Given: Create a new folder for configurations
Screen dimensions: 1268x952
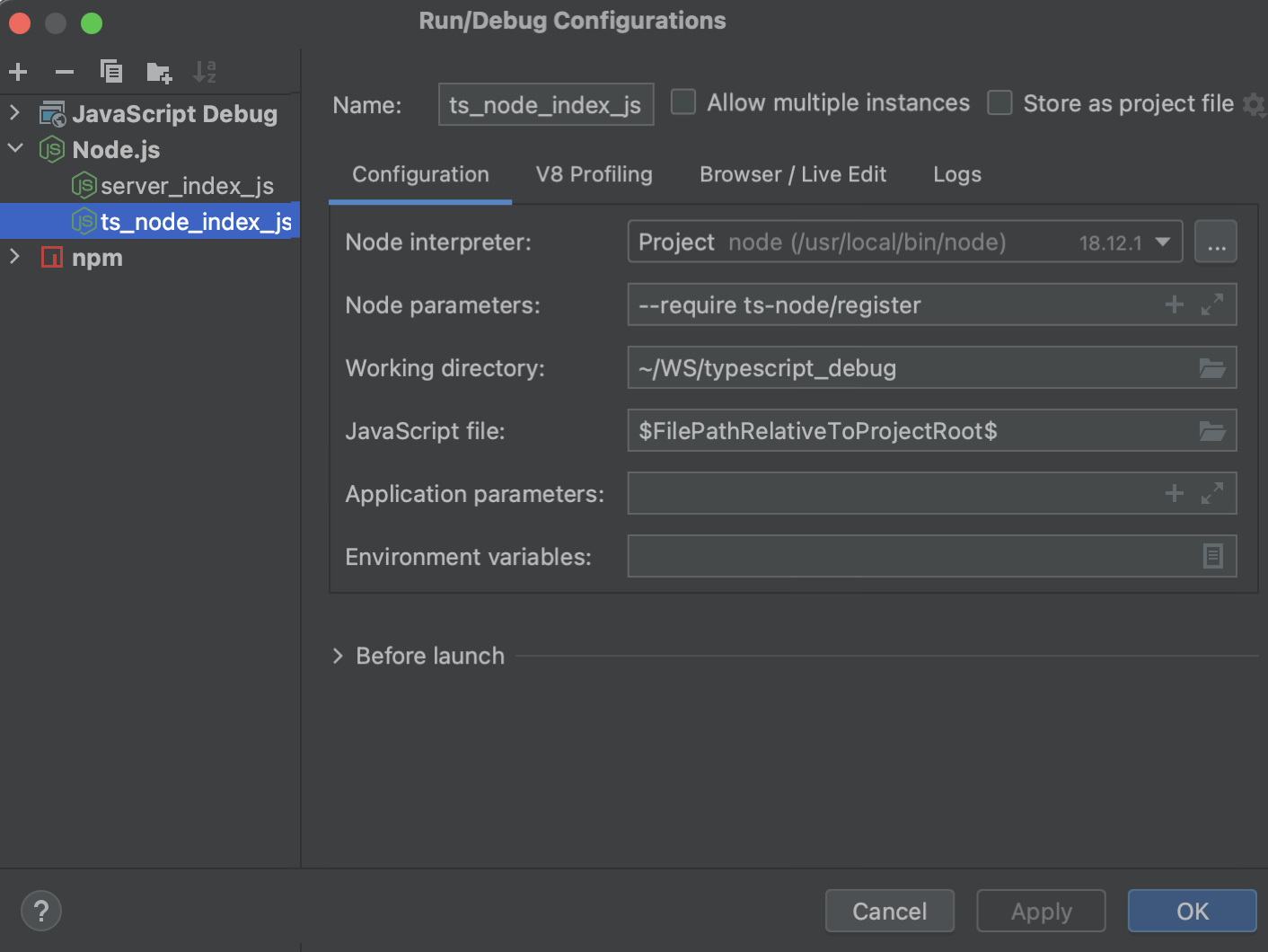Looking at the screenshot, I should pos(159,72).
